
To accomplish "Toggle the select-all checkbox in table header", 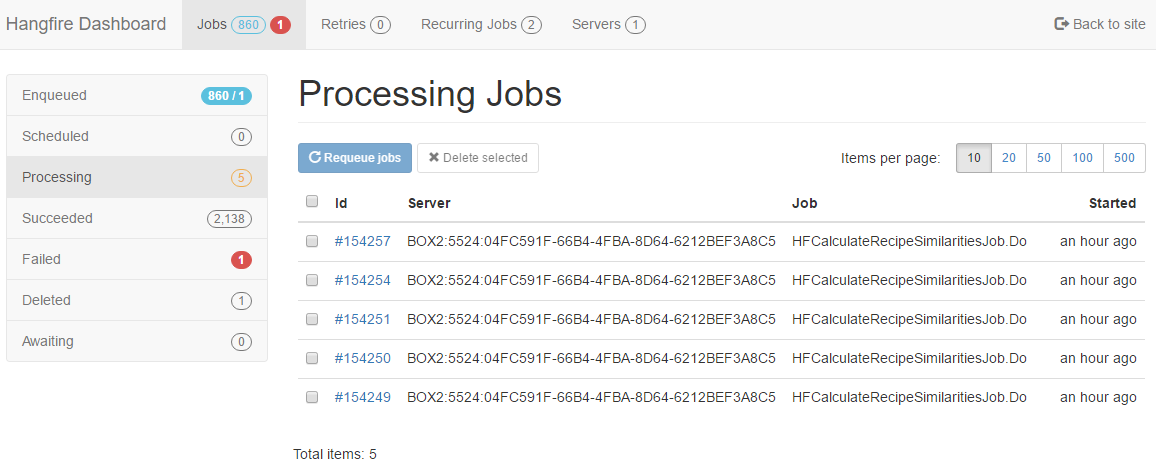I will 312,201.
